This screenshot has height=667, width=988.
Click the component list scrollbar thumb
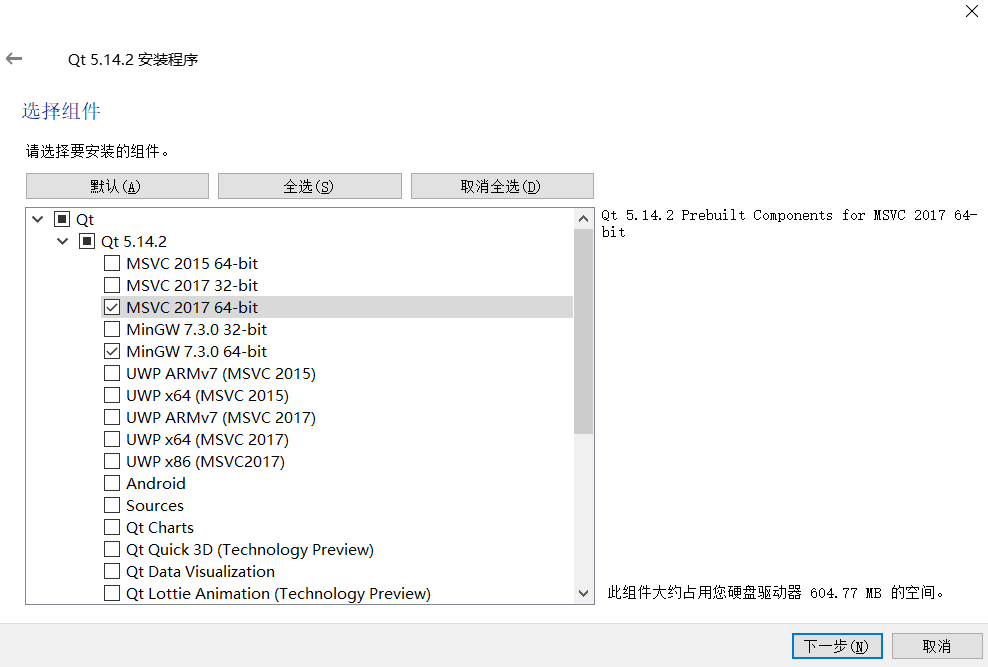point(583,331)
